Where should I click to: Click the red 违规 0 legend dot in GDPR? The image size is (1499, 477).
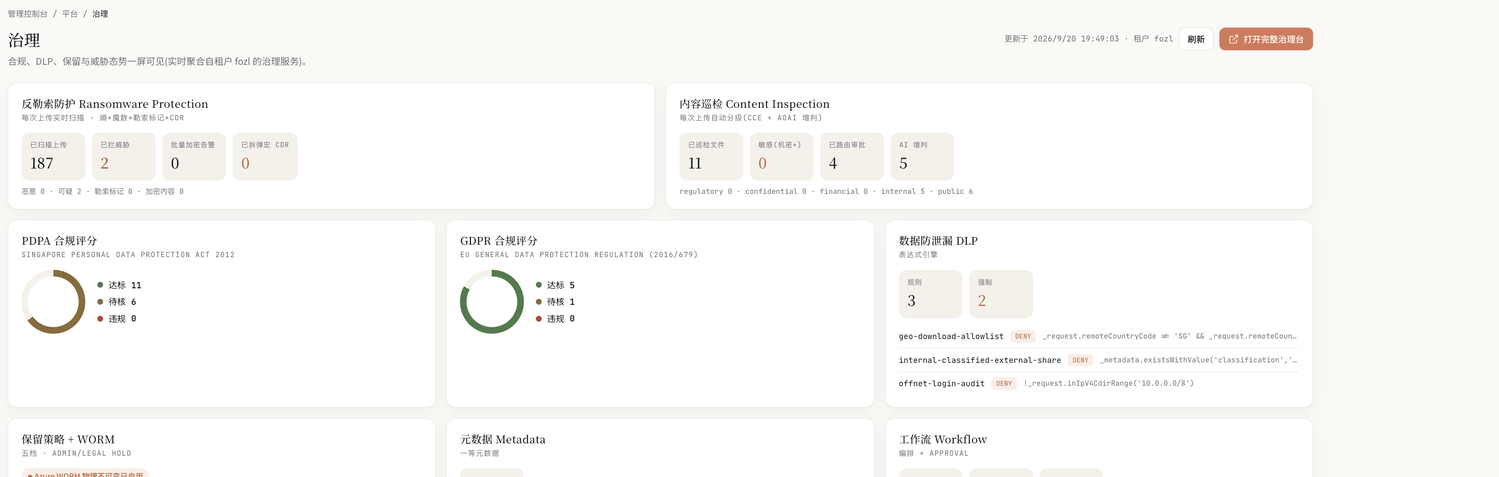coord(539,319)
